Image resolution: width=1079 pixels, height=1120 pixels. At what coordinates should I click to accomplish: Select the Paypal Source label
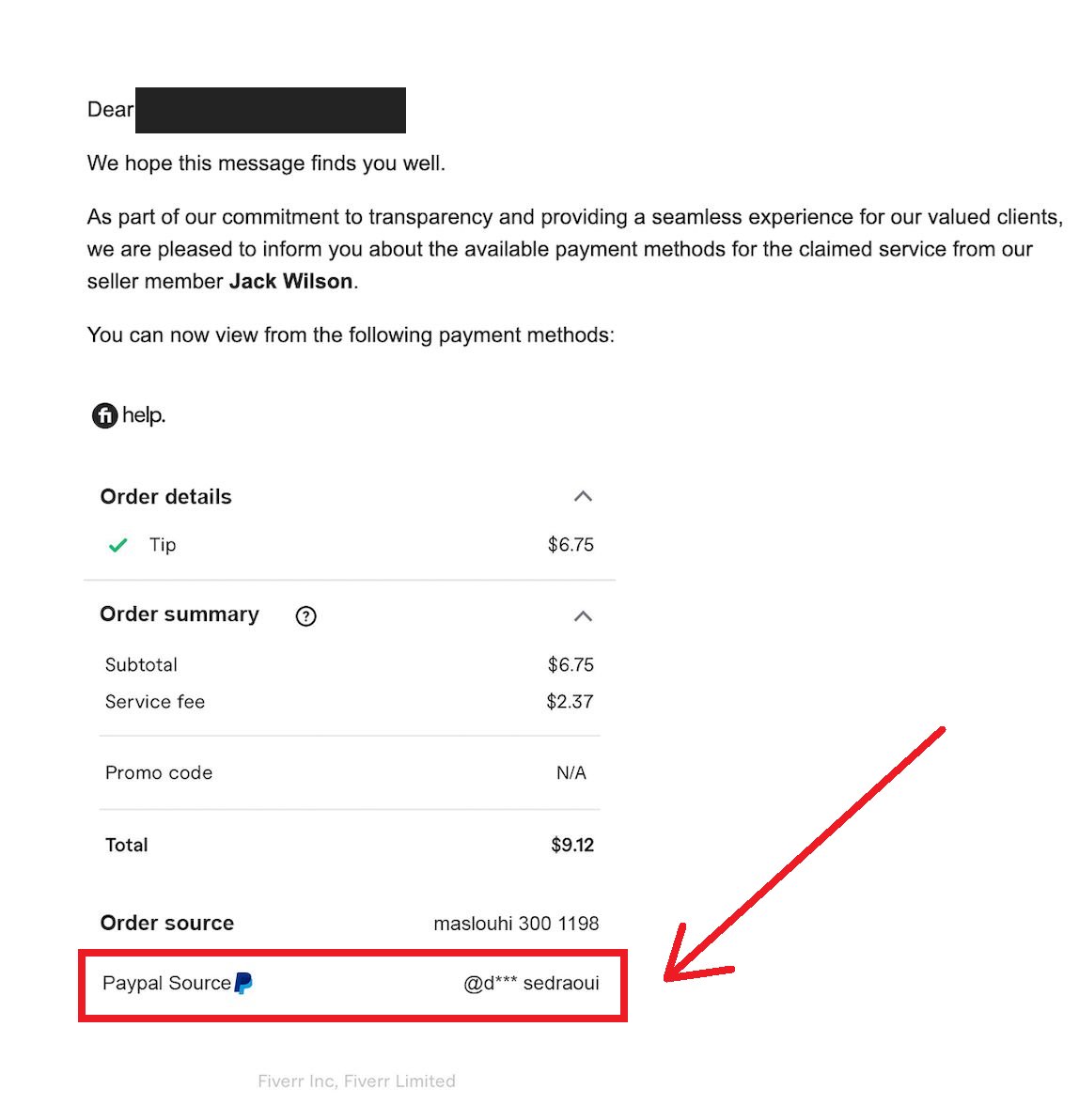(166, 983)
